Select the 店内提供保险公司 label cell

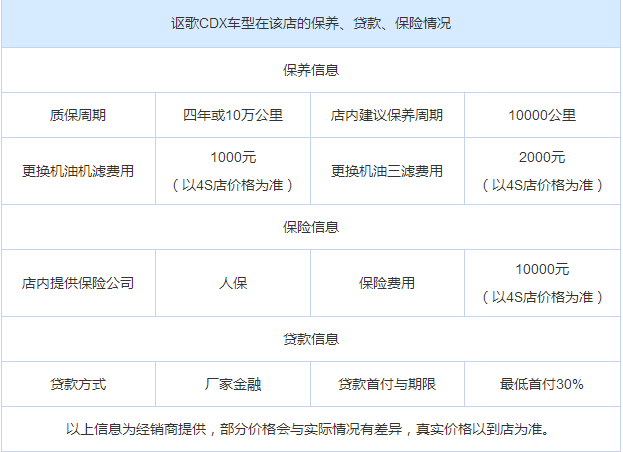78,283
